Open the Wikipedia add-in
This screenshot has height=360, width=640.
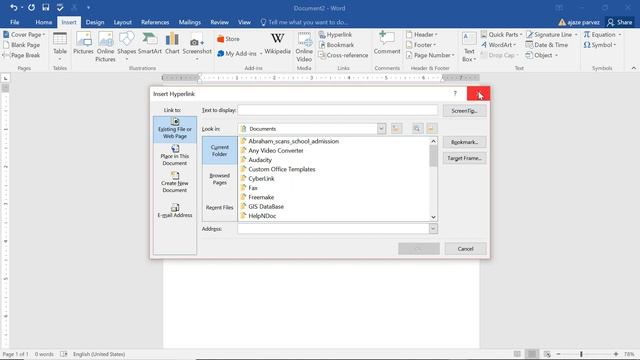click(278, 43)
